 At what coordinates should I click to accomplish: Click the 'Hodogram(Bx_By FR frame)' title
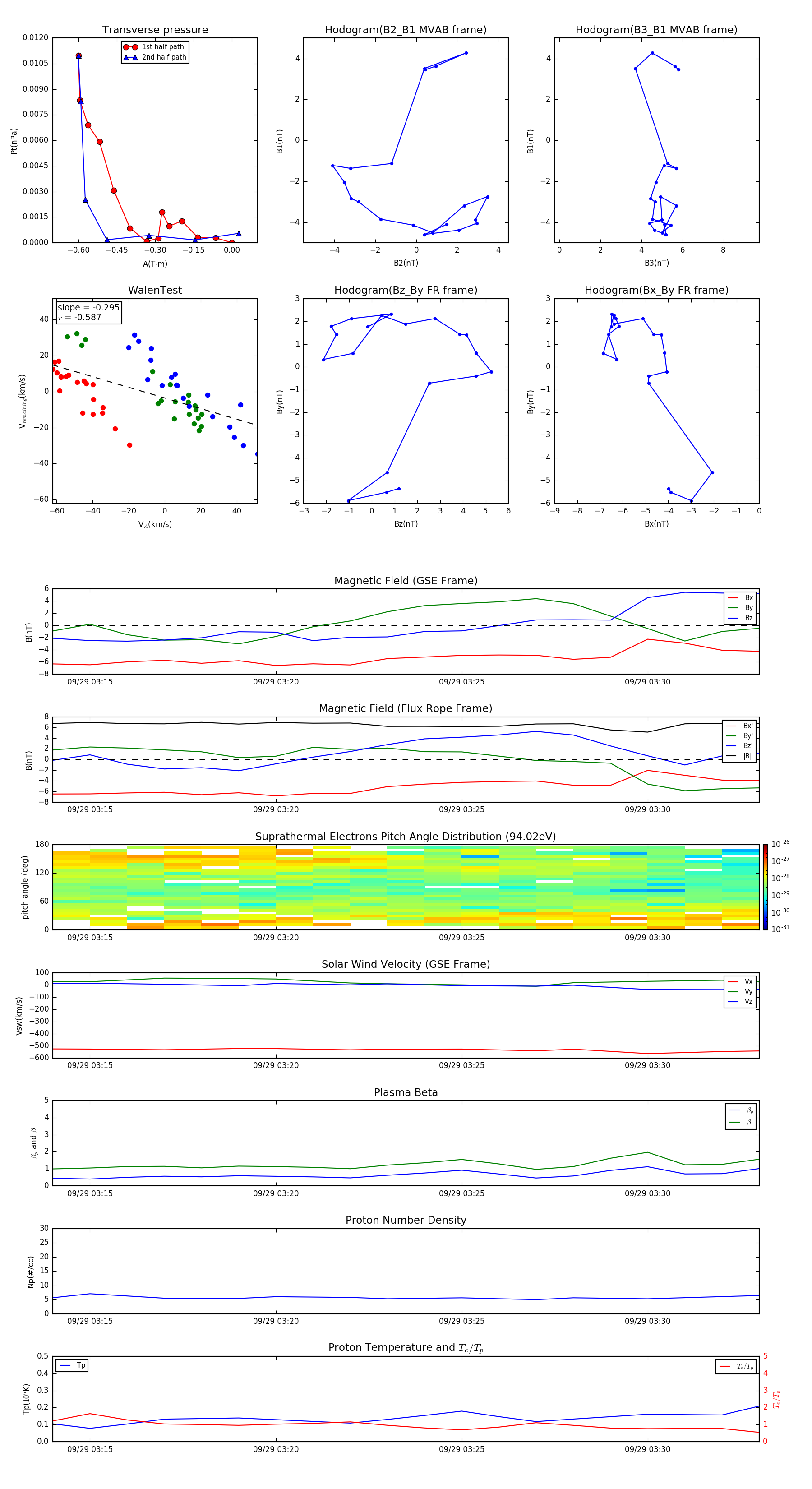pyautogui.click(x=656, y=290)
